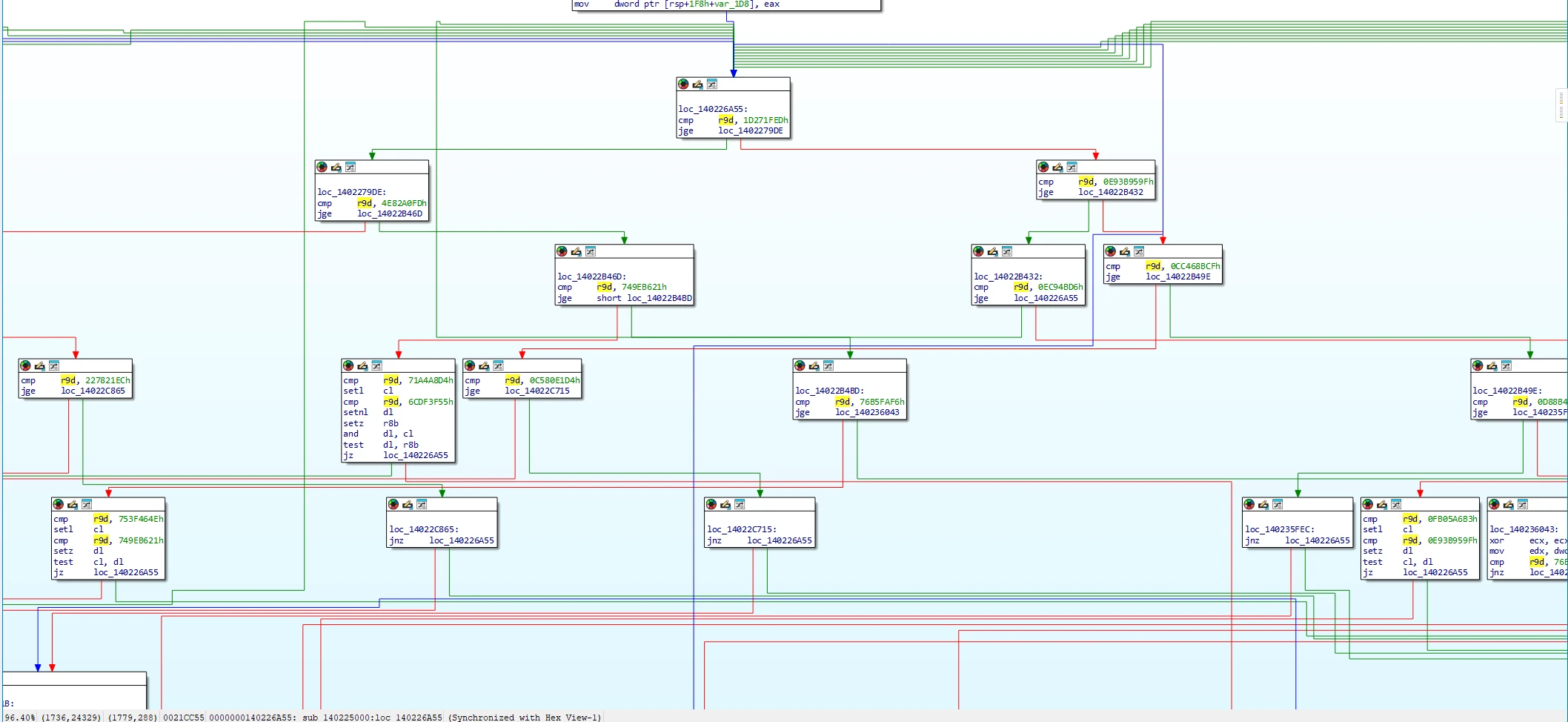Click color icon on cmp r9d, 0E93B959Fh block
Image resolution: width=1568 pixels, height=722 pixels.
[1043, 167]
